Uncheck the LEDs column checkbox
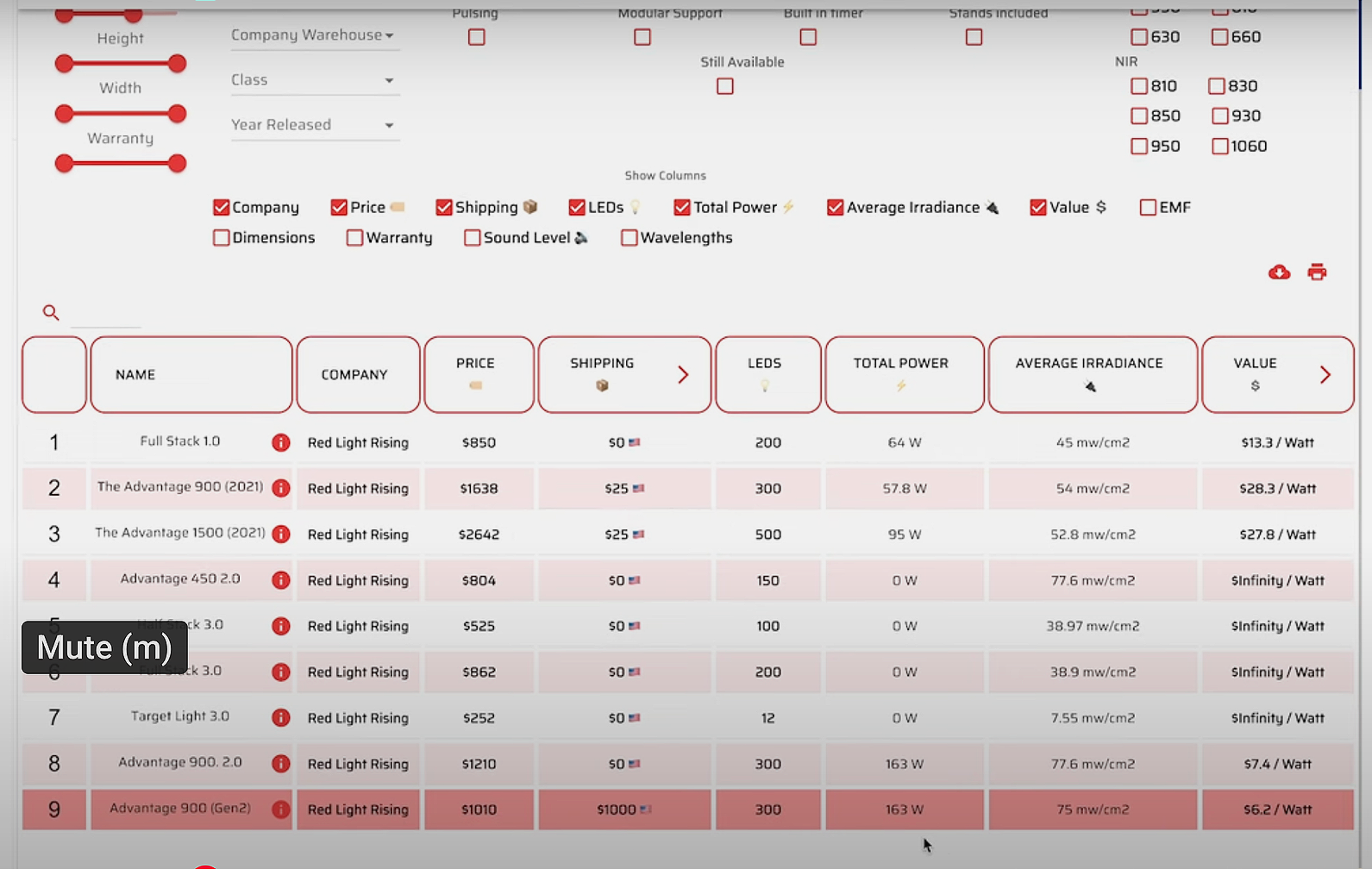The height and width of the screenshot is (869, 1372). click(x=577, y=208)
